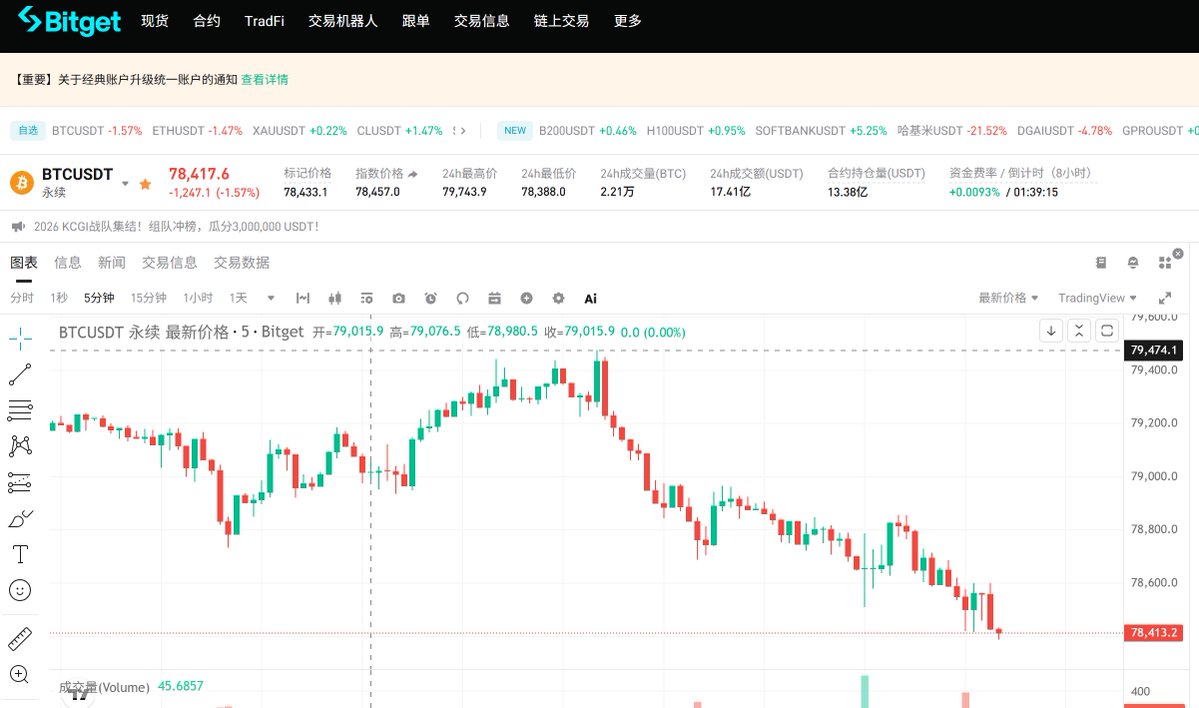Open the notebook guide icon above chart
1199x708 pixels.
pos(1101,263)
